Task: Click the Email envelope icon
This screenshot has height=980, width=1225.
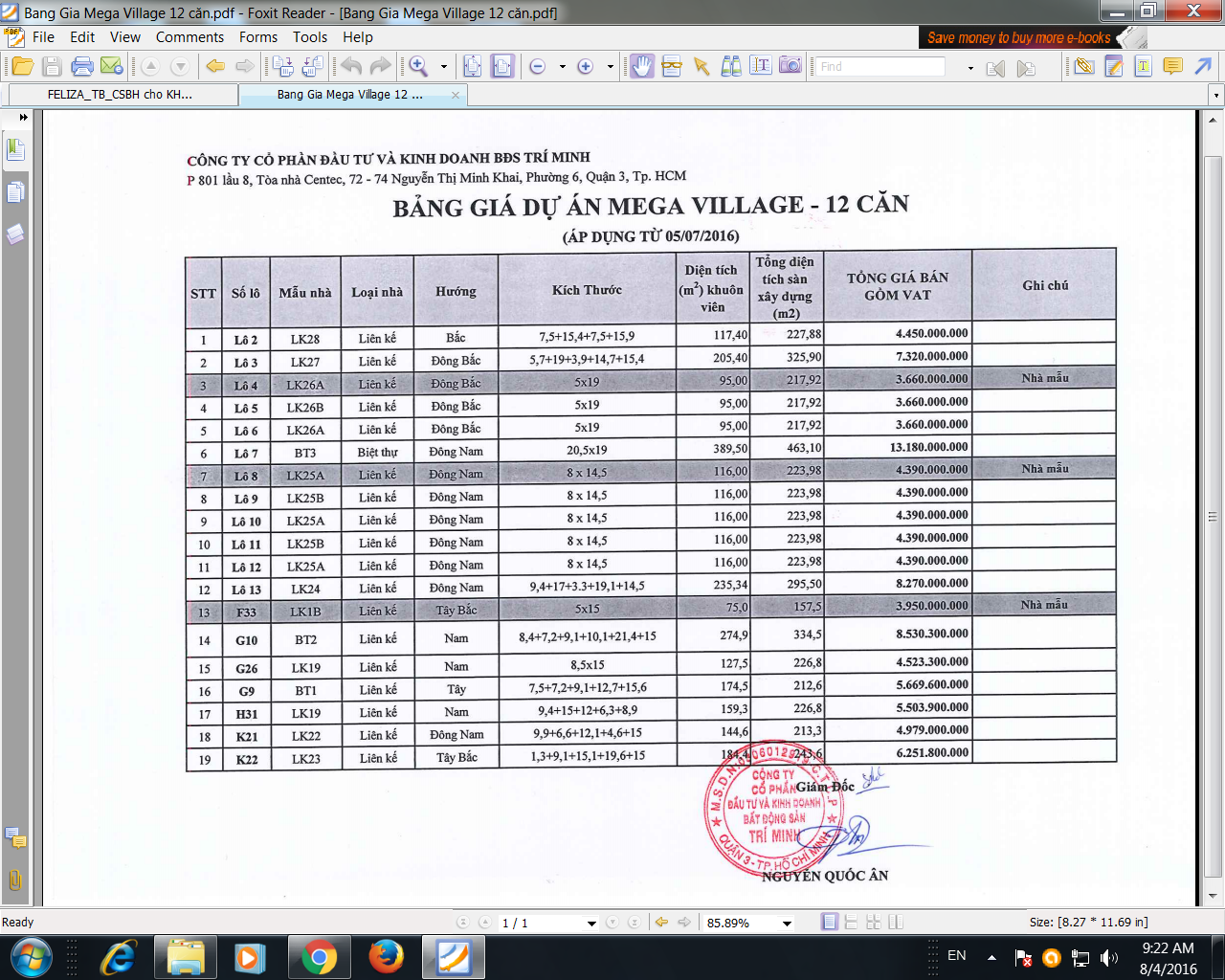Action: 112,66
